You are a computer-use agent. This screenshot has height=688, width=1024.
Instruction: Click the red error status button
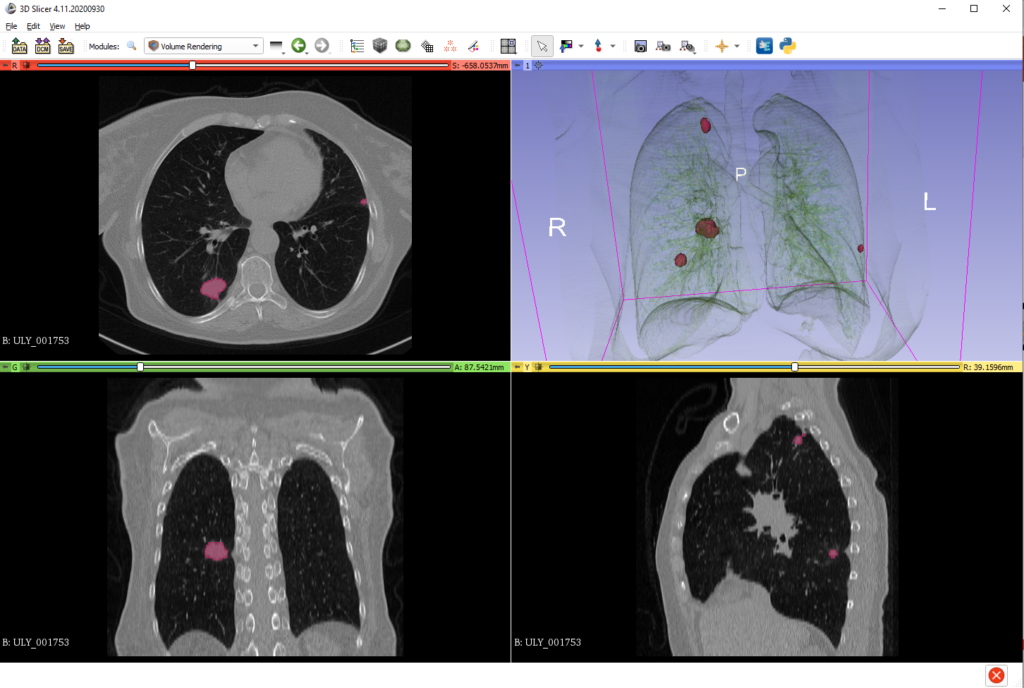coord(996,675)
